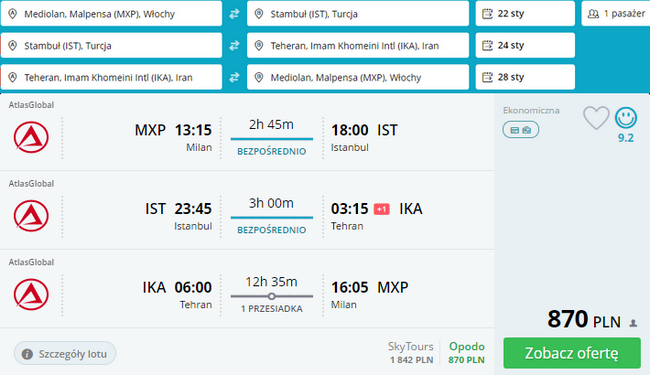Screen dimensions: 650x375
Task: Click location pin in Mediolan destination field
Action: tap(259, 77)
